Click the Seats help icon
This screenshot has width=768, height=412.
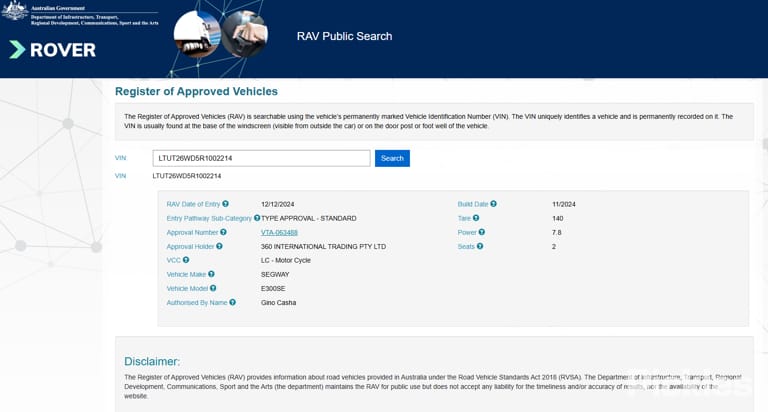(x=480, y=246)
